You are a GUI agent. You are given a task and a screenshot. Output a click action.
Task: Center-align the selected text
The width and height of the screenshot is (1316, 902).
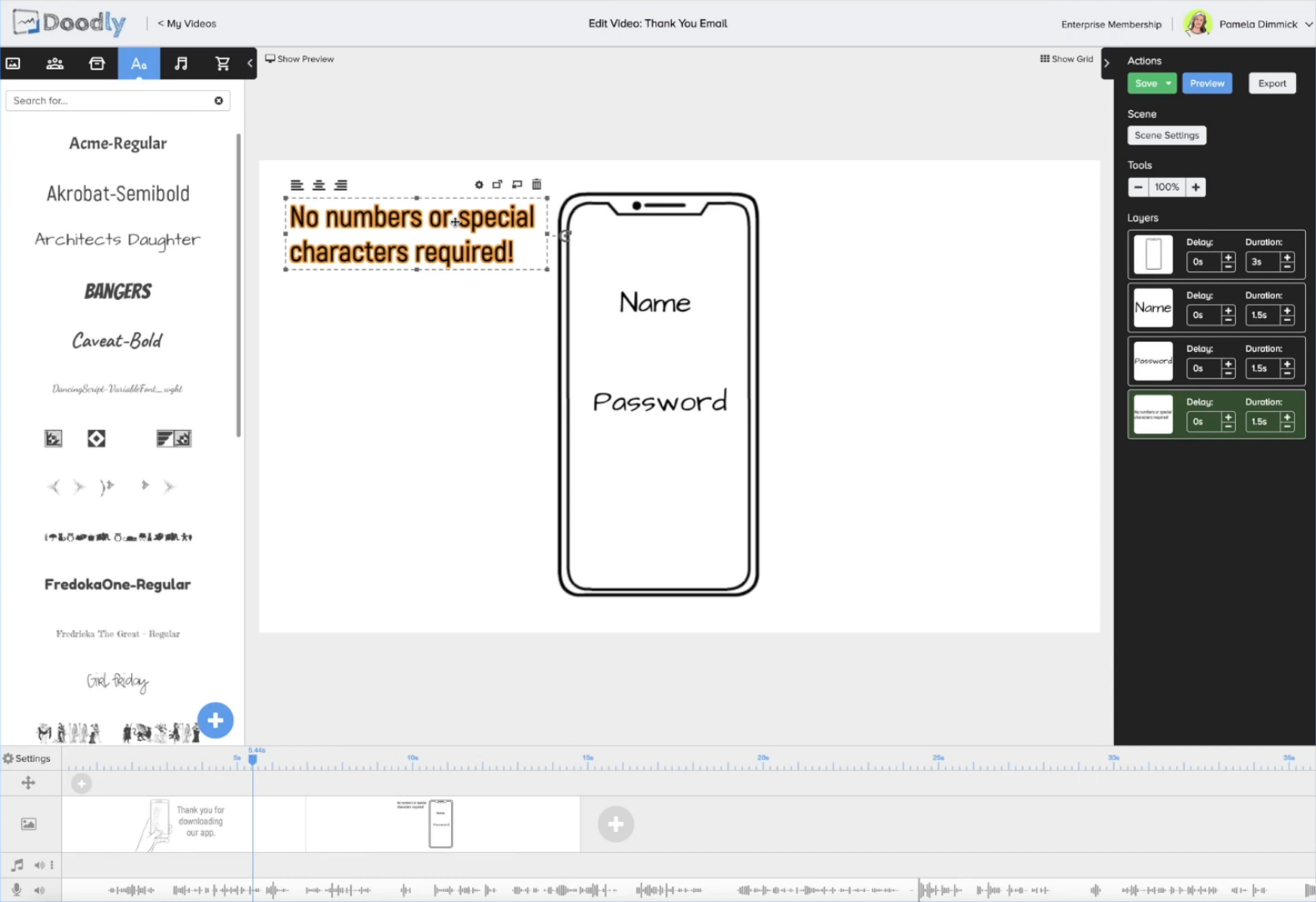pyautogui.click(x=319, y=185)
